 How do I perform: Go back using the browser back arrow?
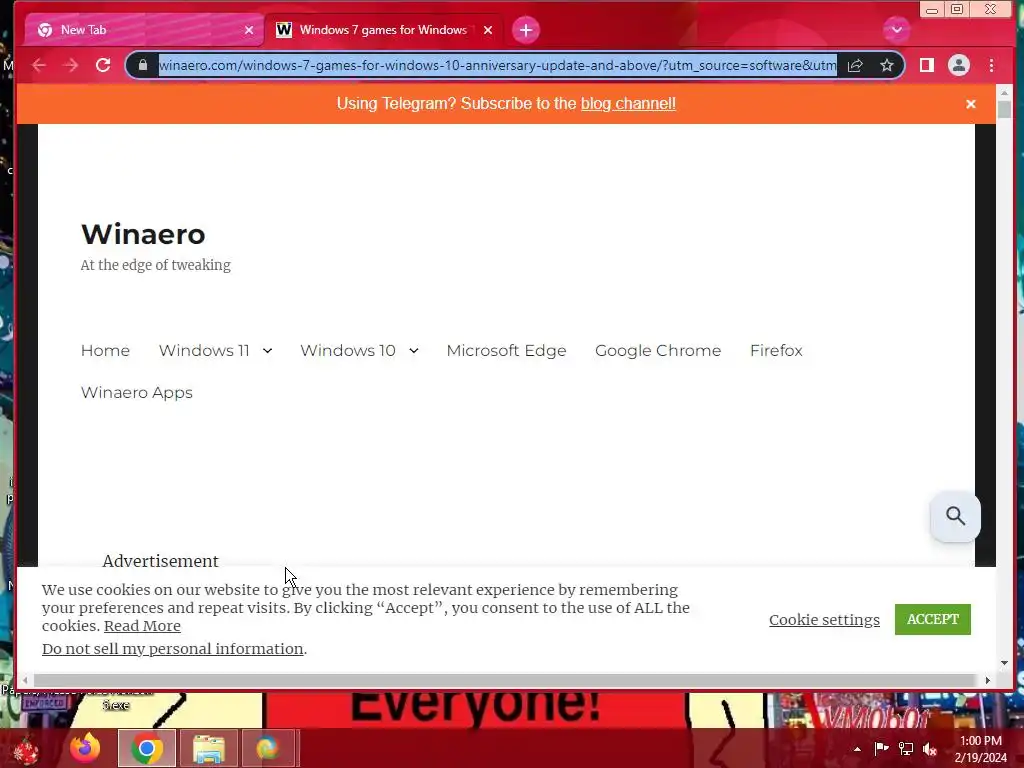click(x=39, y=65)
